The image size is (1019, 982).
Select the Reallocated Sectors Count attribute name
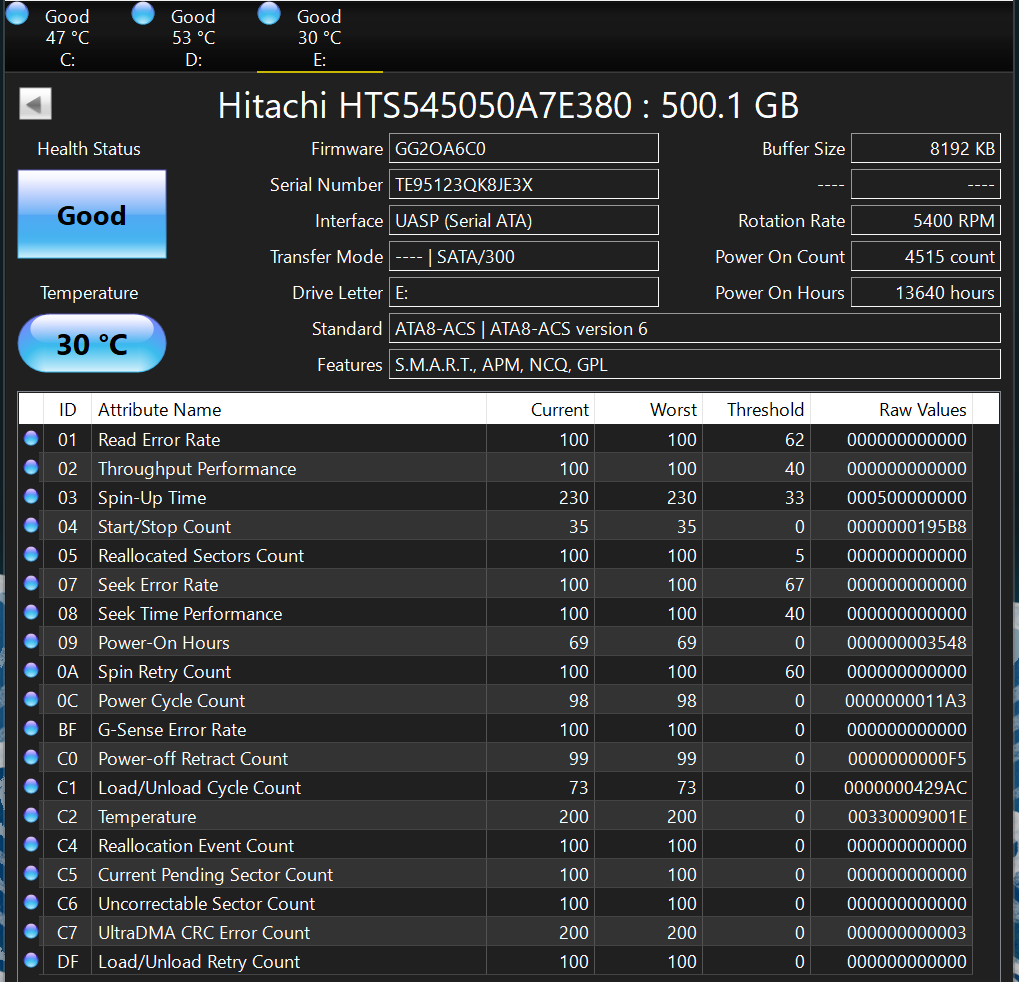tap(201, 556)
